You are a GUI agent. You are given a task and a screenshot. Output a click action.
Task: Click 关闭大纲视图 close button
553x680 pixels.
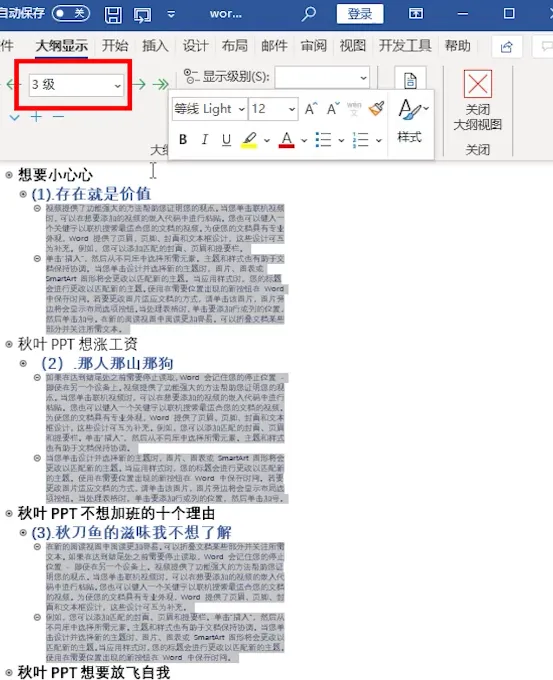tap(478, 101)
